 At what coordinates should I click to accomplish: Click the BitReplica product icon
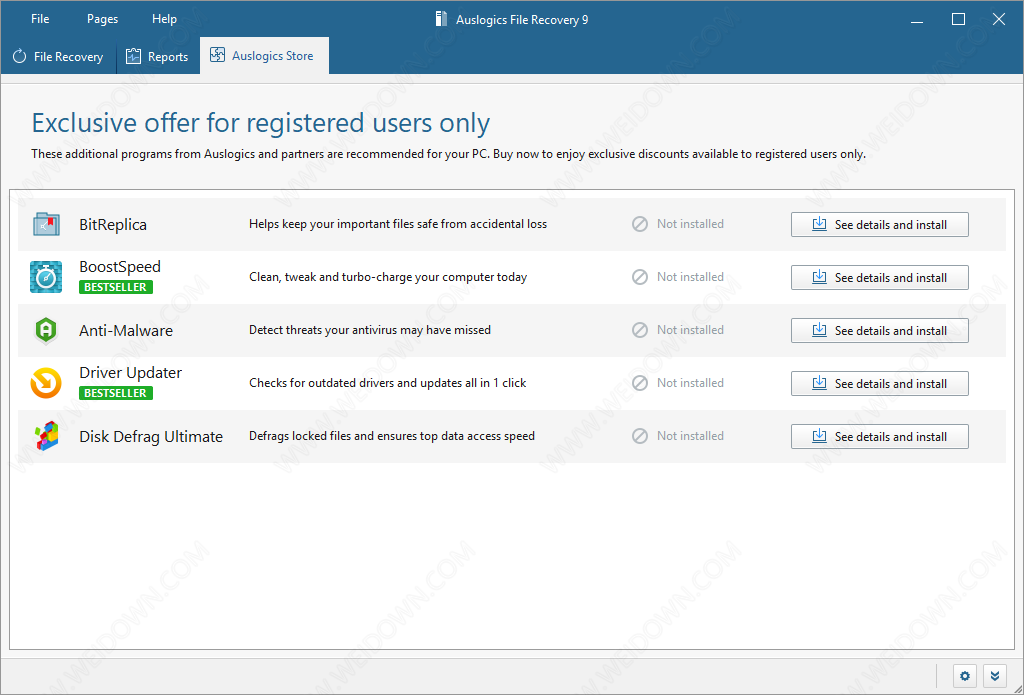[46, 224]
